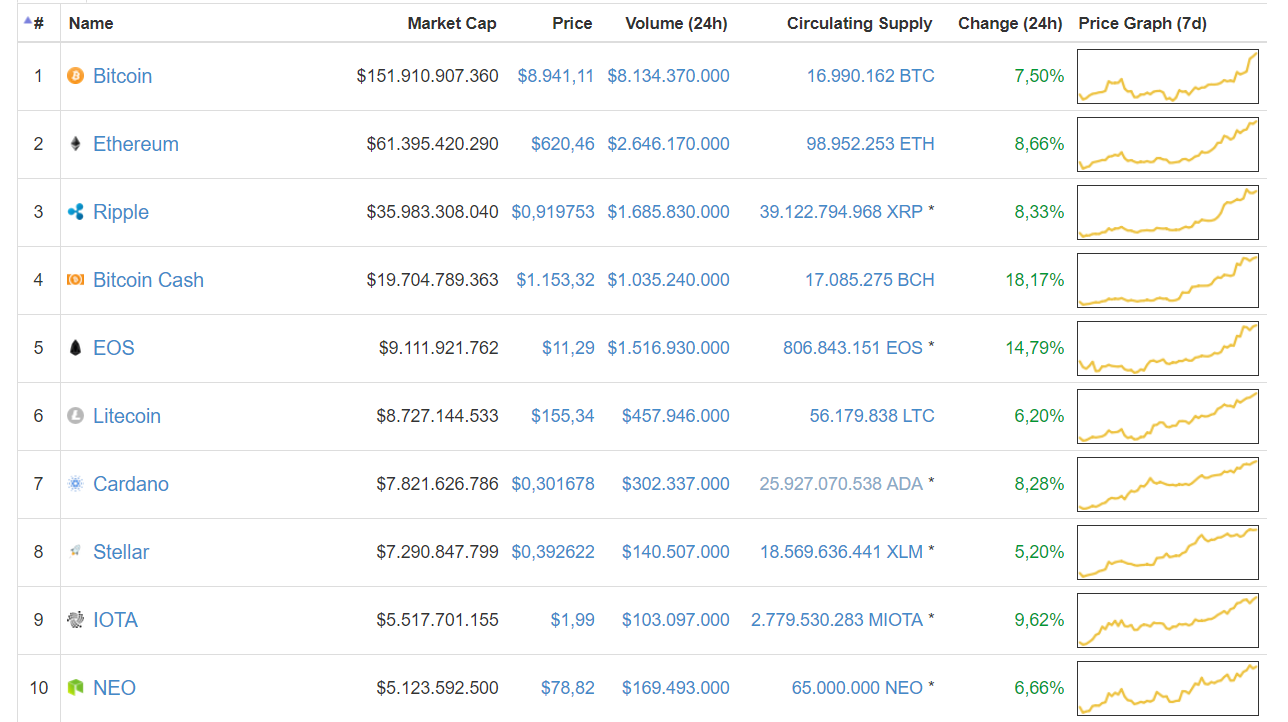
Task: Sort by Circulating Supply column header
Action: (x=859, y=23)
